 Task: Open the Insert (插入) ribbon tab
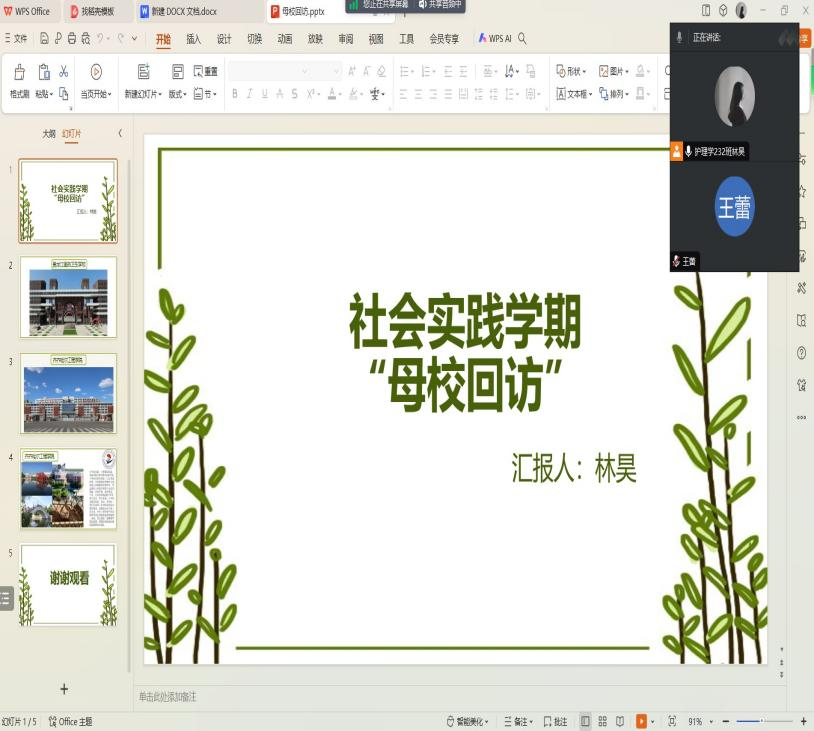coord(193,39)
